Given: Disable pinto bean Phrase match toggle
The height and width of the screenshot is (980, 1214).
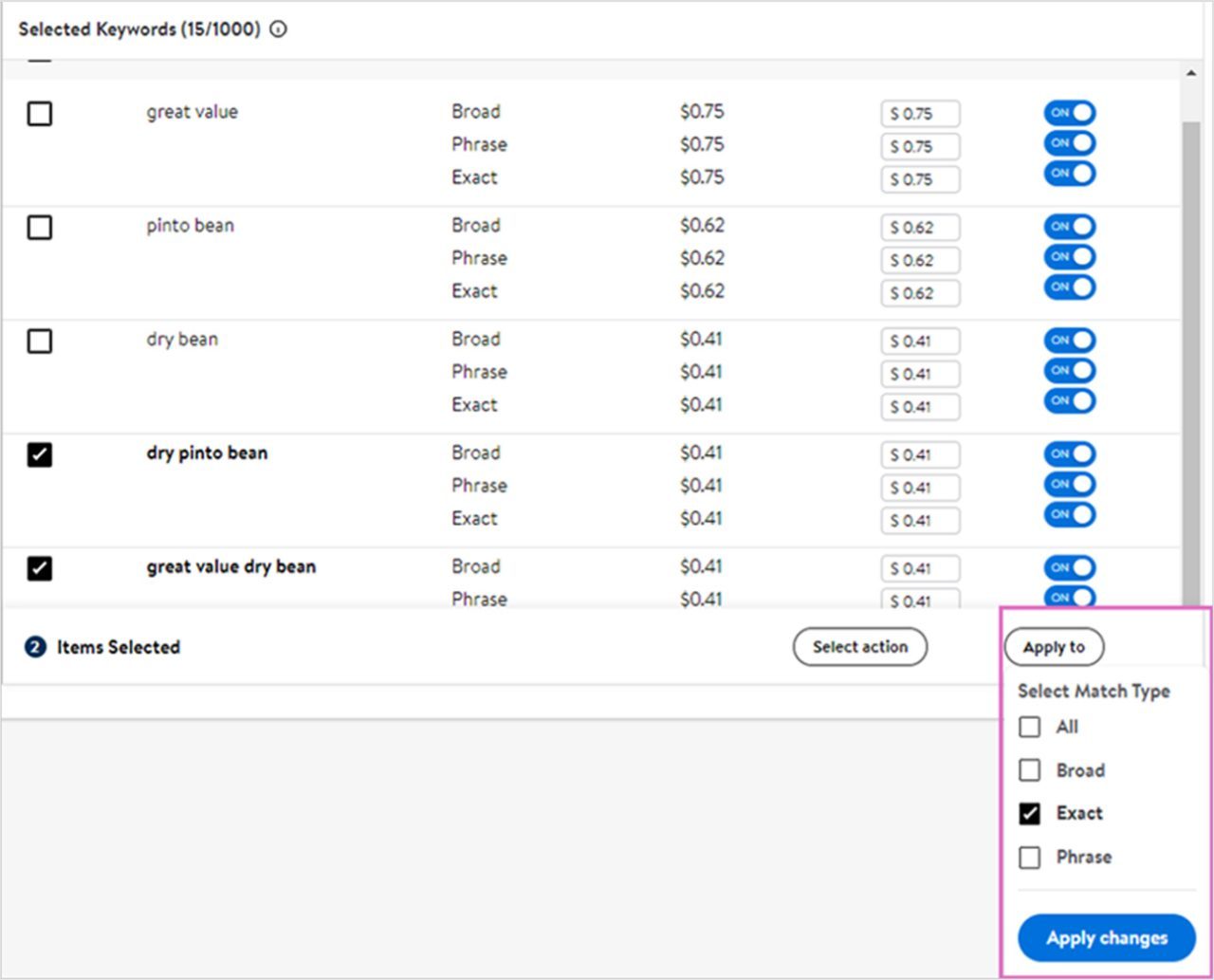Looking at the screenshot, I should [1069, 257].
